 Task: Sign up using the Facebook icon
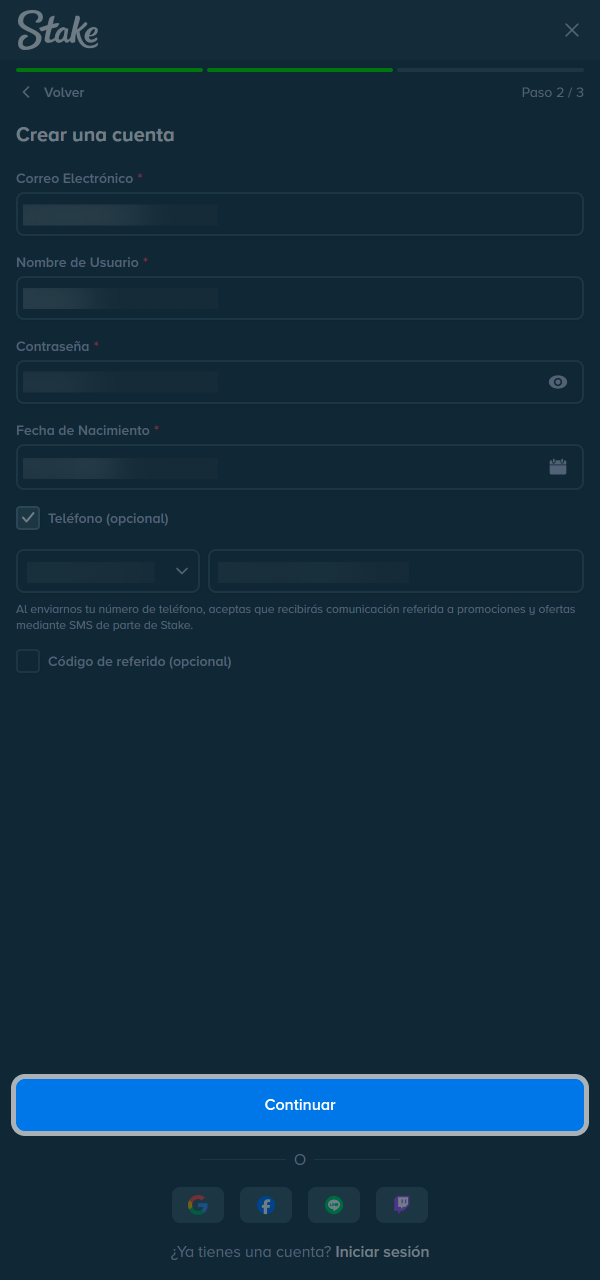pos(266,1204)
